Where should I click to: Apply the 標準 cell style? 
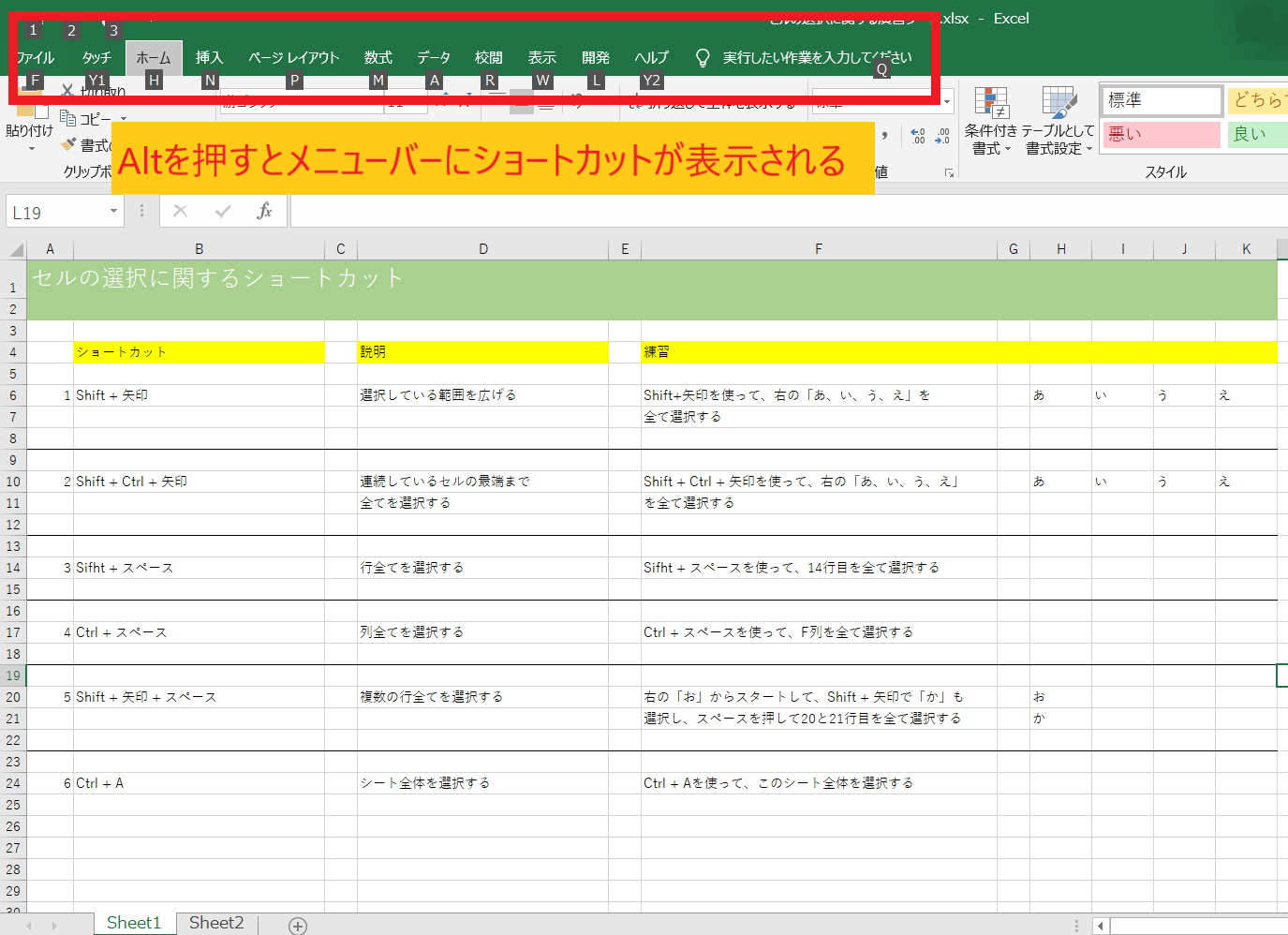click(1162, 100)
